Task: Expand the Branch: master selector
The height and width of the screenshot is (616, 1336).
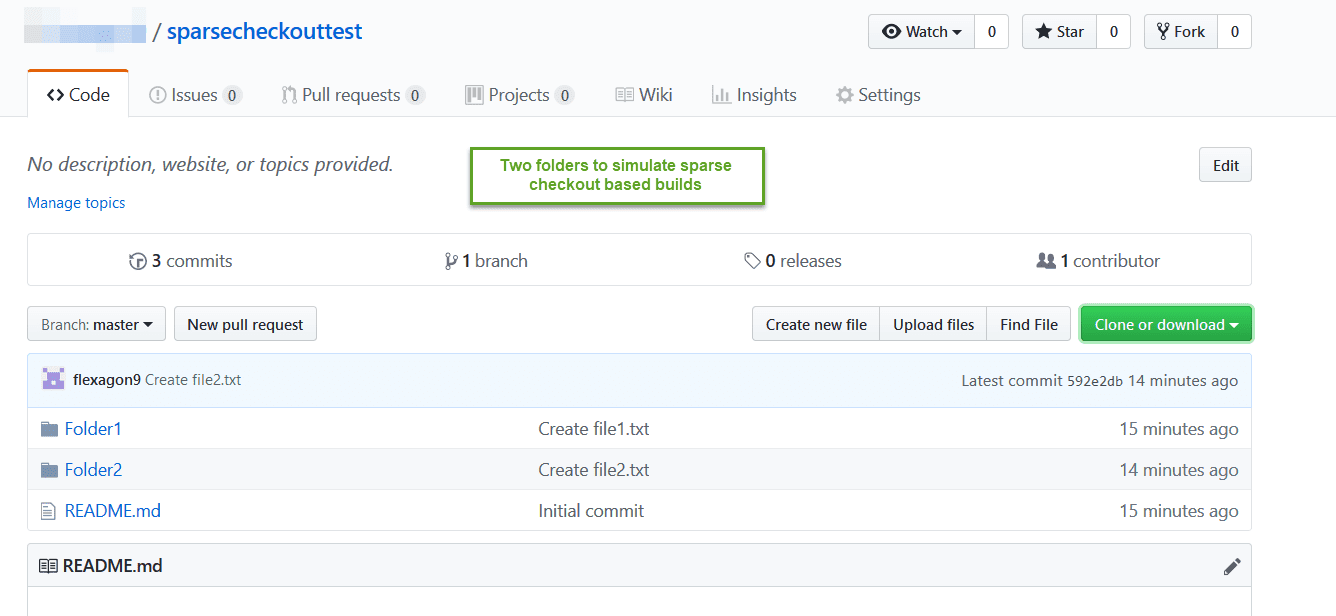Action: click(x=96, y=324)
